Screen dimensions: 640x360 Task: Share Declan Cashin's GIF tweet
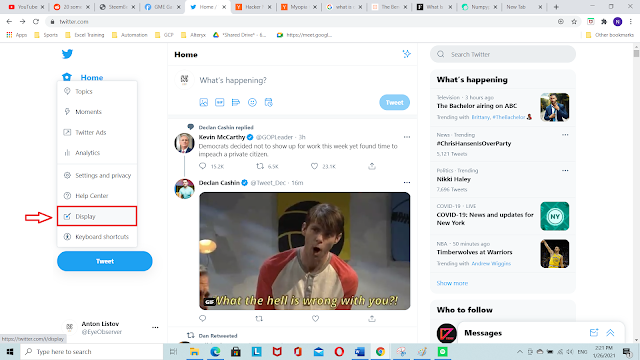coord(372,318)
